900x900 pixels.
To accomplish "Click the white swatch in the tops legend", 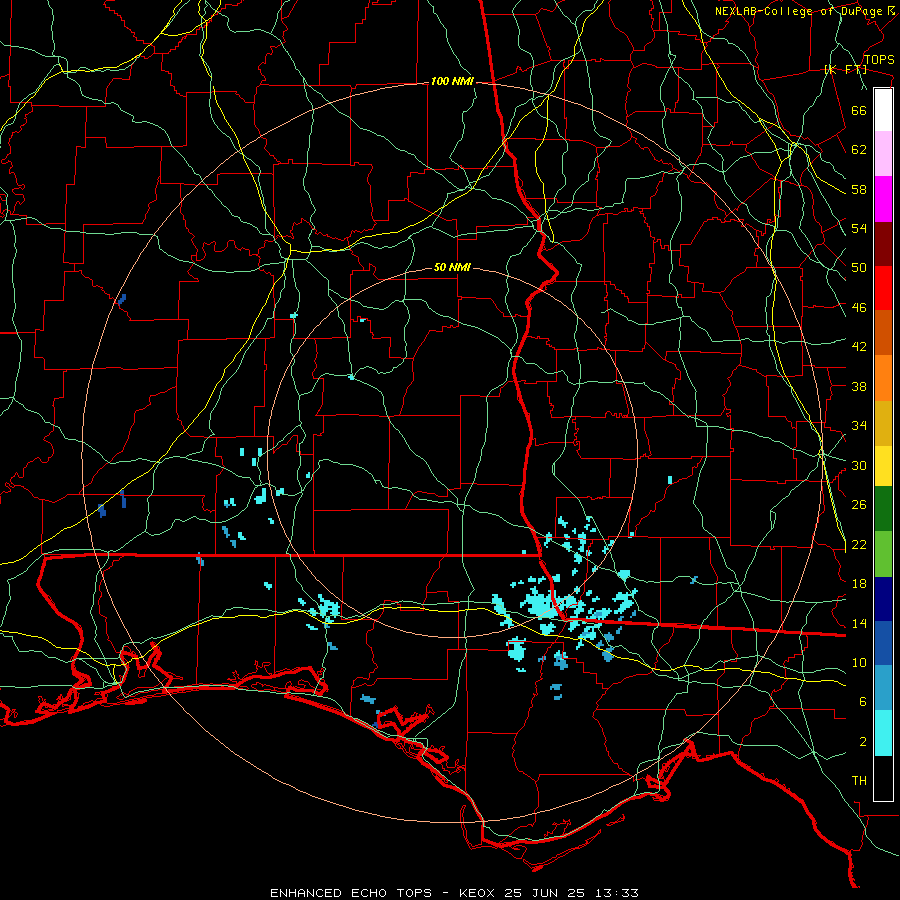I will click(883, 110).
